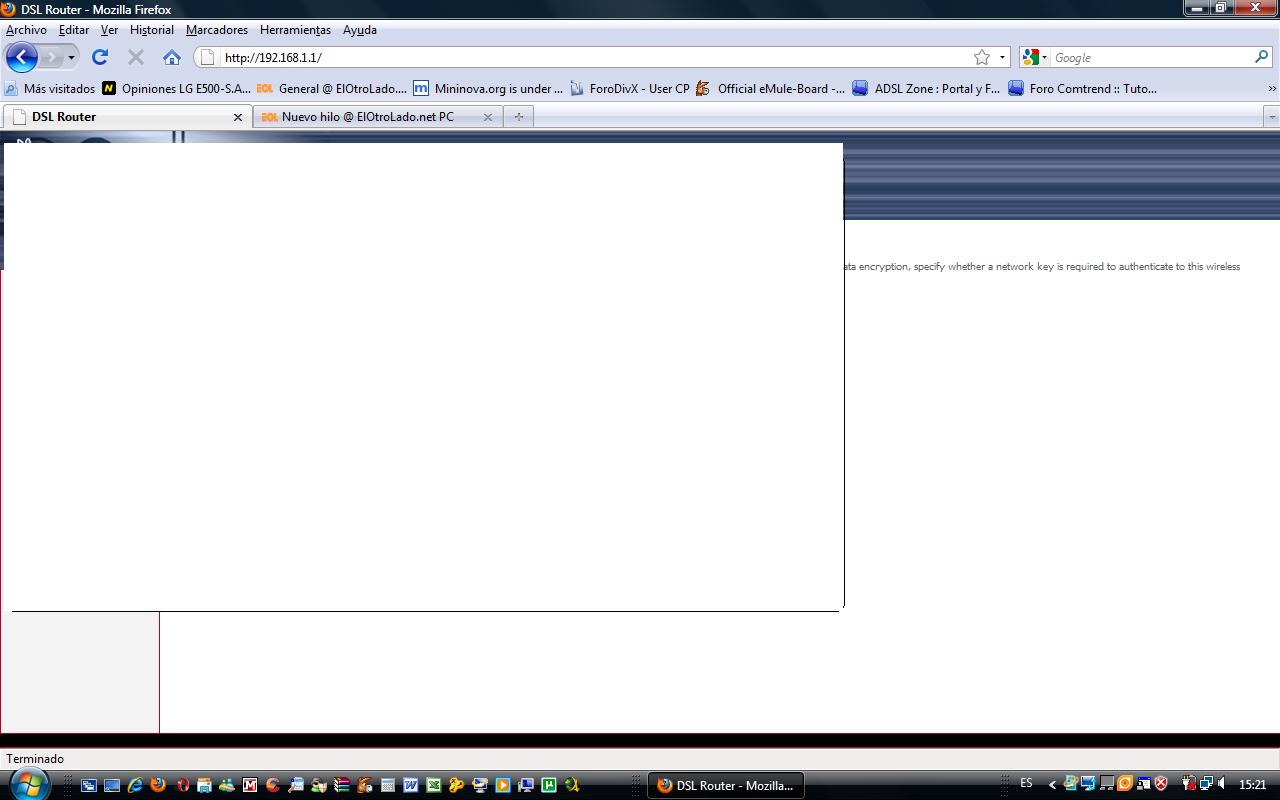The width and height of the screenshot is (1280, 800).
Task: Open the address bar history dropdown
Action: (x=1002, y=57)
